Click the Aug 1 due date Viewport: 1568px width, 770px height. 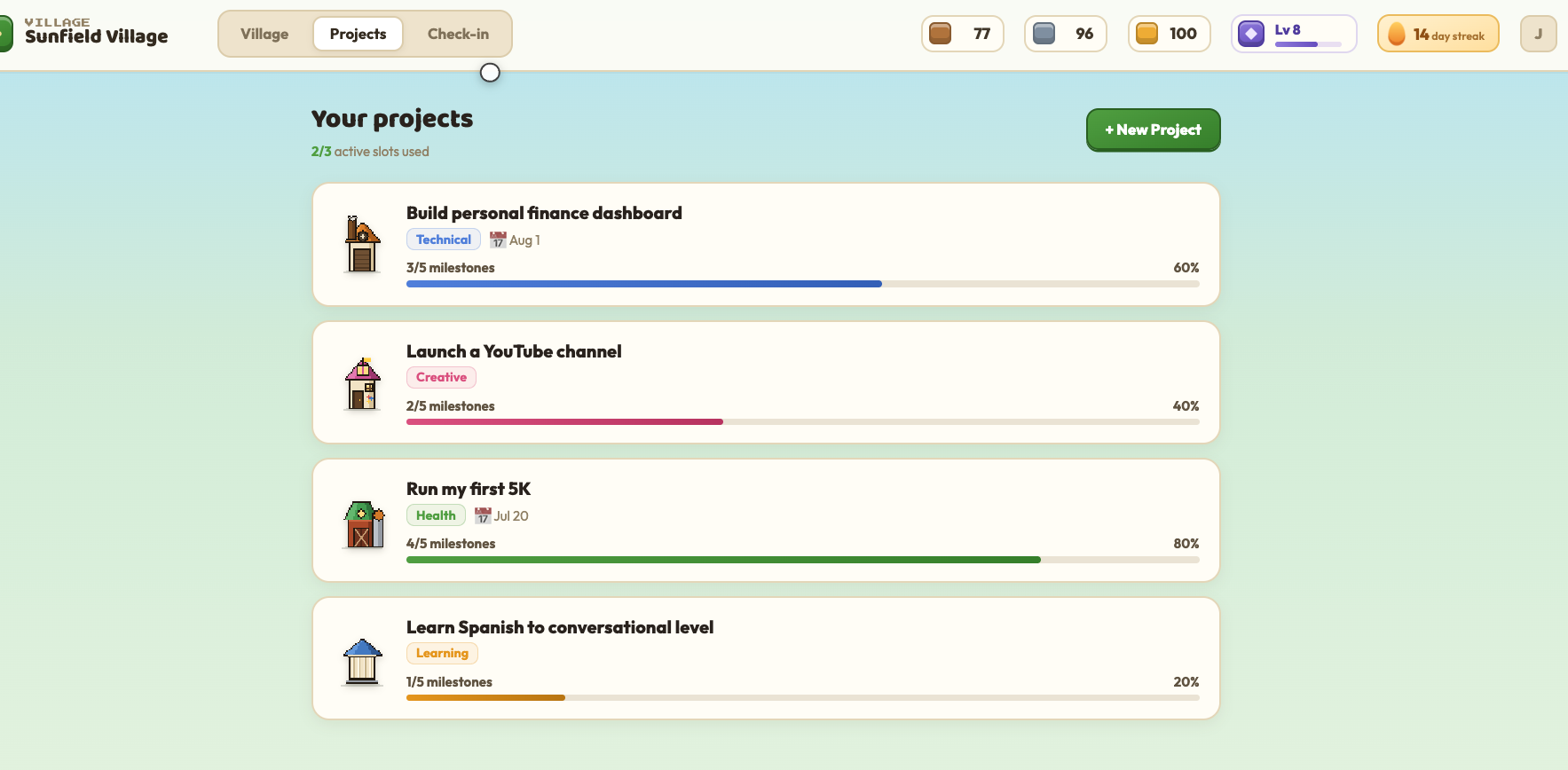[524, 240]
